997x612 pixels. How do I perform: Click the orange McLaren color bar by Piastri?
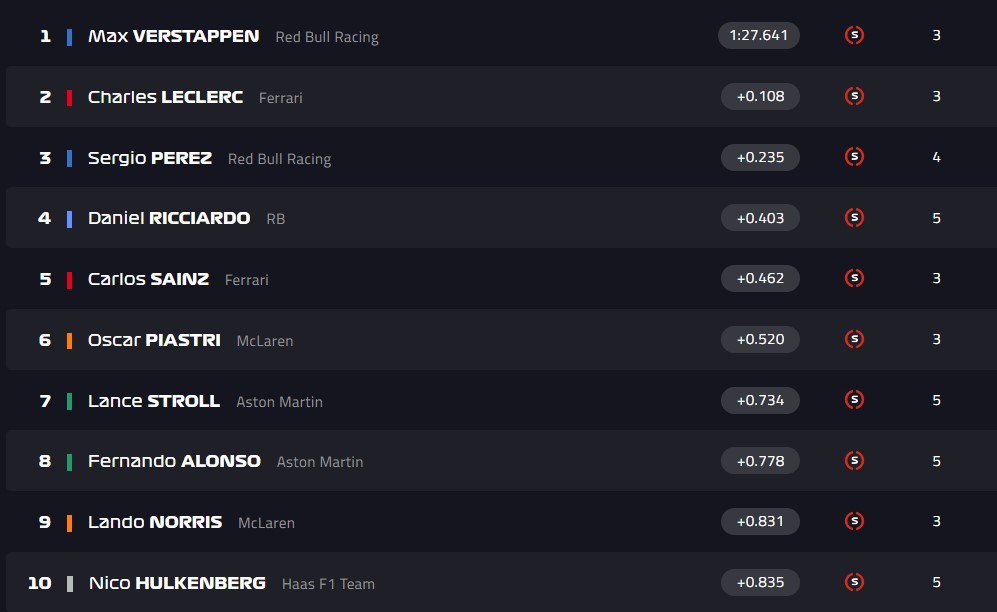(x=69, y=340)
